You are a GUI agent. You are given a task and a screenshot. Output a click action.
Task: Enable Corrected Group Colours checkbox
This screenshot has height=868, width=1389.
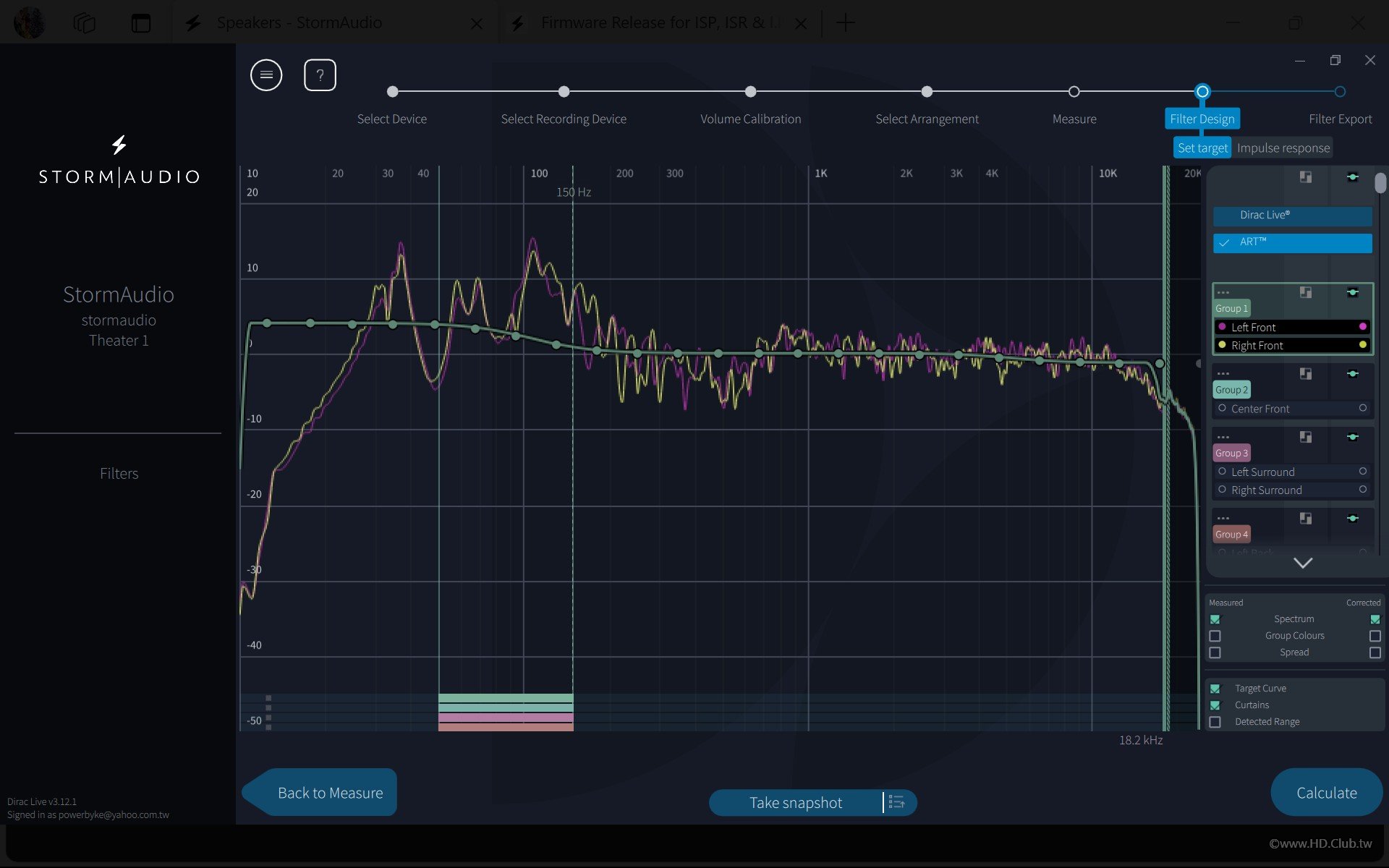click(x=1375, y=636)
